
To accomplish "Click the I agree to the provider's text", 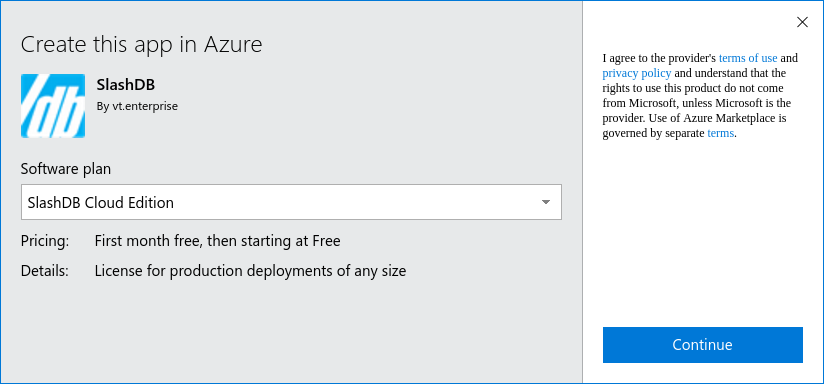I will [660, 58].
